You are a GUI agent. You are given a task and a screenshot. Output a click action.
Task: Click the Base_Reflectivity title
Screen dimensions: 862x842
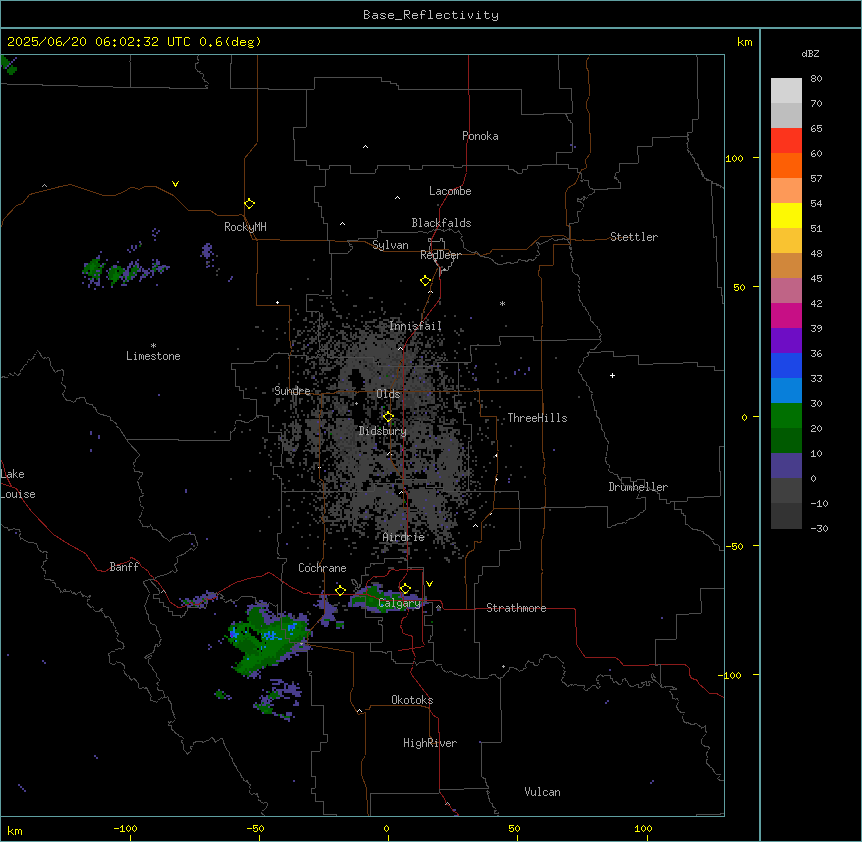click(x=431, y=15)
